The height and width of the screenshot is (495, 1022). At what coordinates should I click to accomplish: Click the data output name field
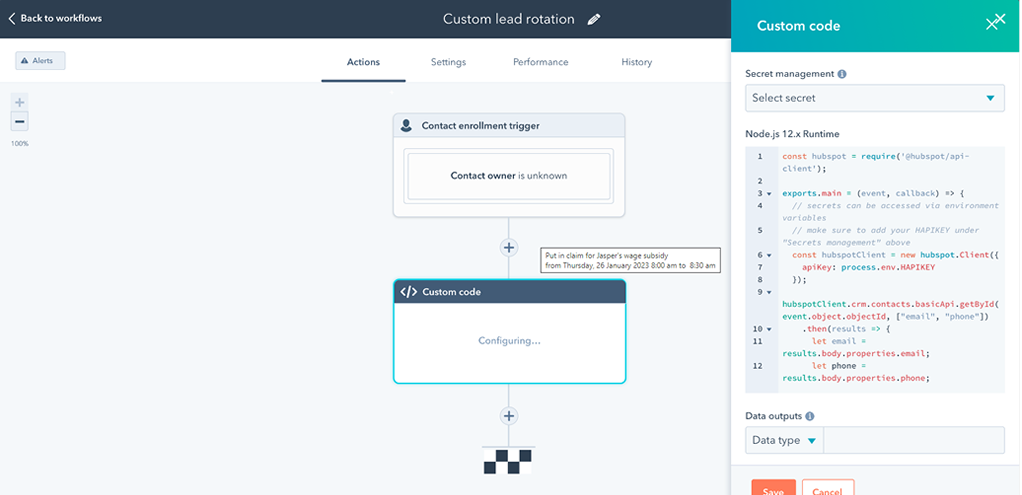click(x=913, y=440)
